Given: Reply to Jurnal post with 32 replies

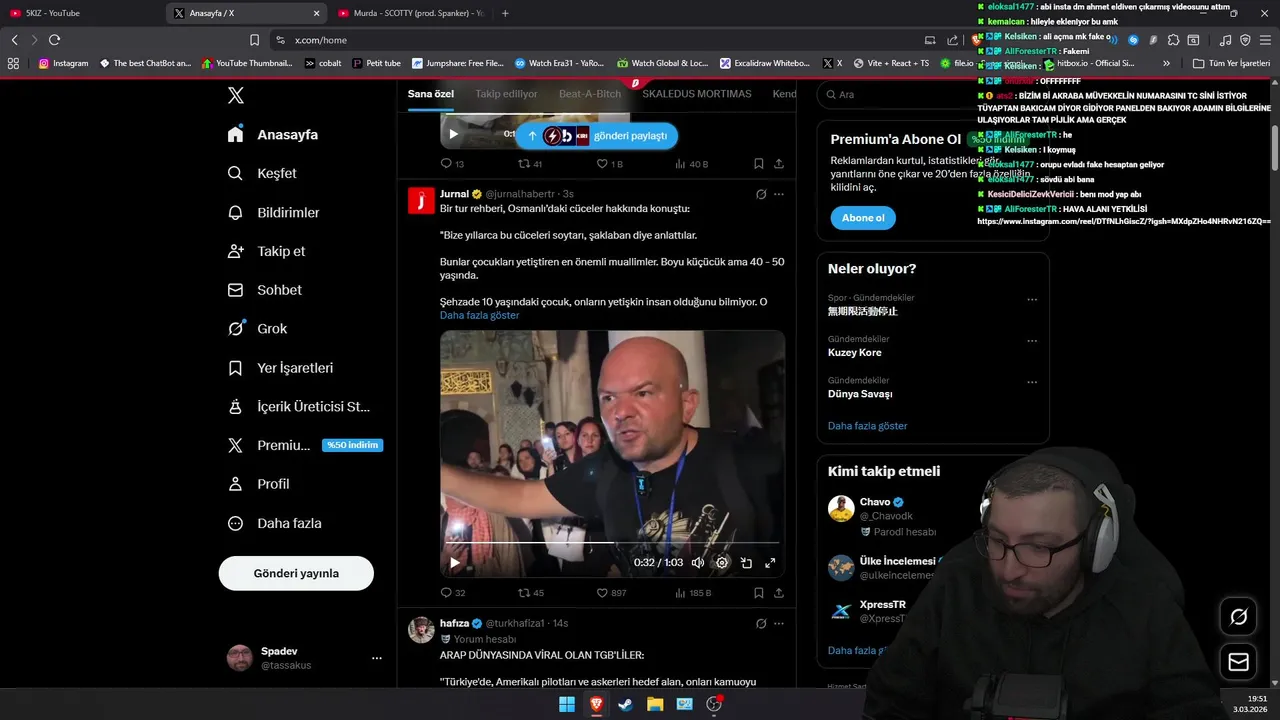Looking at the screenshot, I should click(x=453, y=592).
